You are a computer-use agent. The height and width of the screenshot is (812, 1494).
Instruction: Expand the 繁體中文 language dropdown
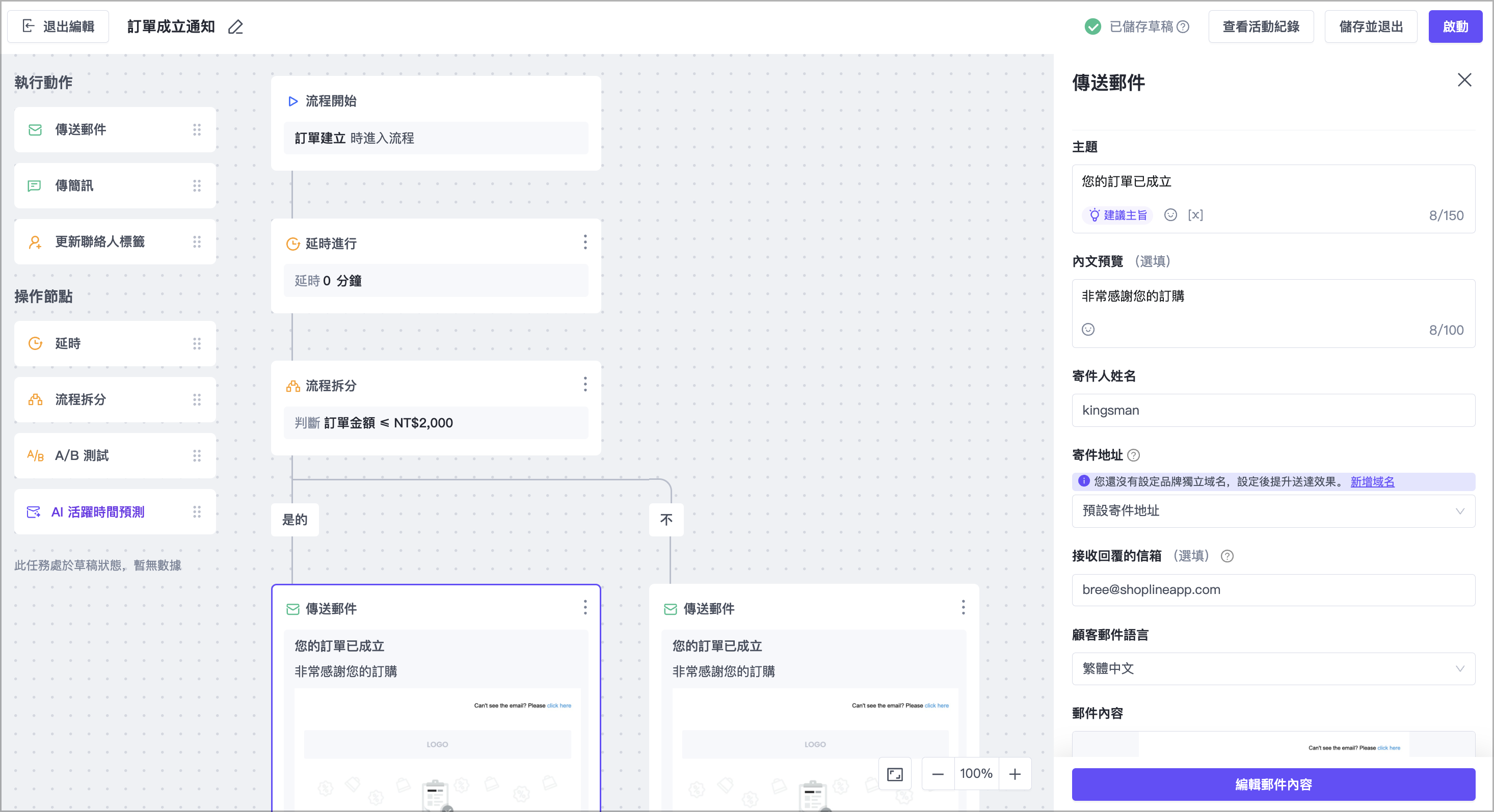(1273, 669)
